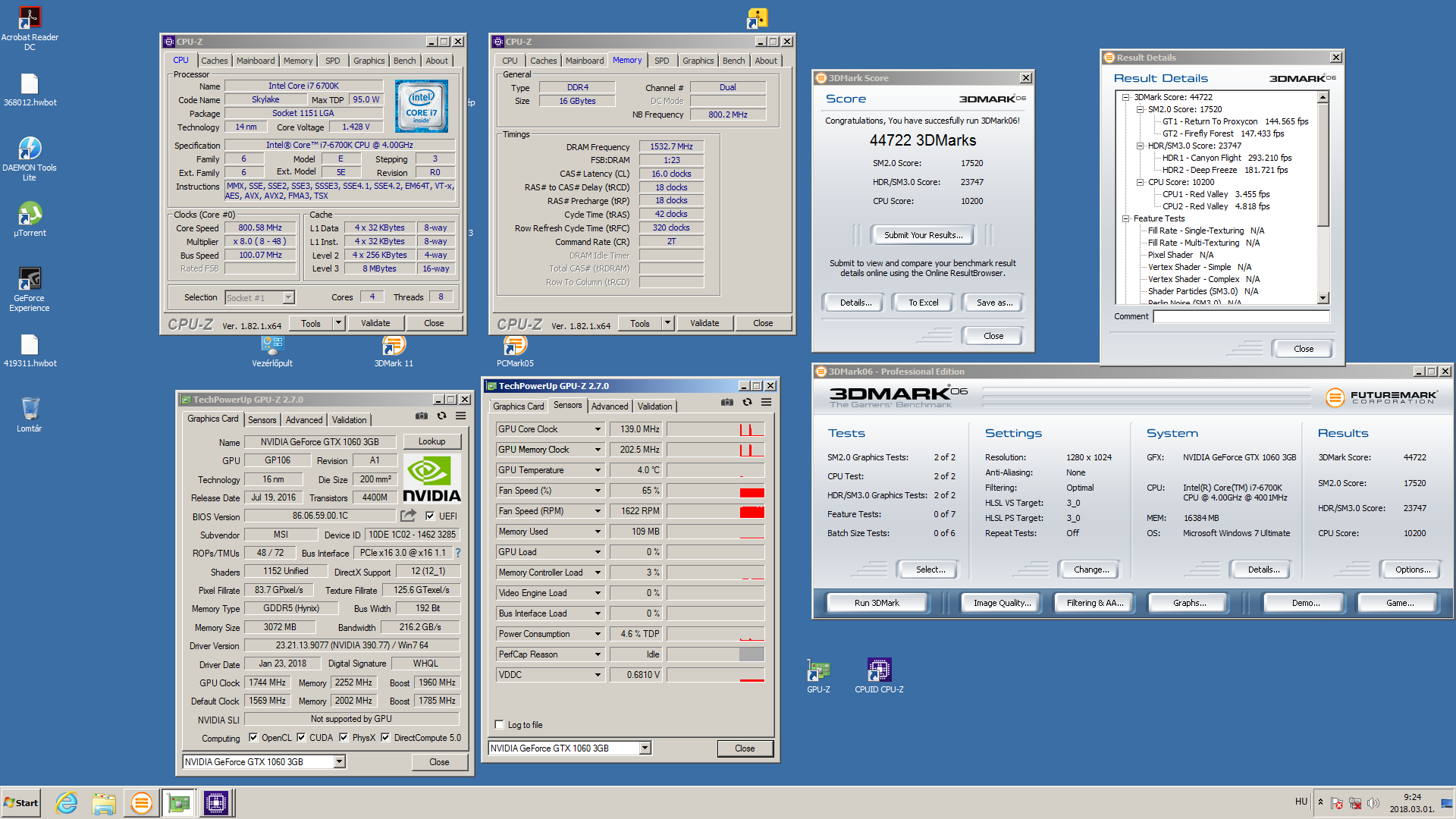This screenshot has height=819, width=1456.
Task: Open hamburger menu in GPU-Z Graphics Card window
Action: (460, 416)
